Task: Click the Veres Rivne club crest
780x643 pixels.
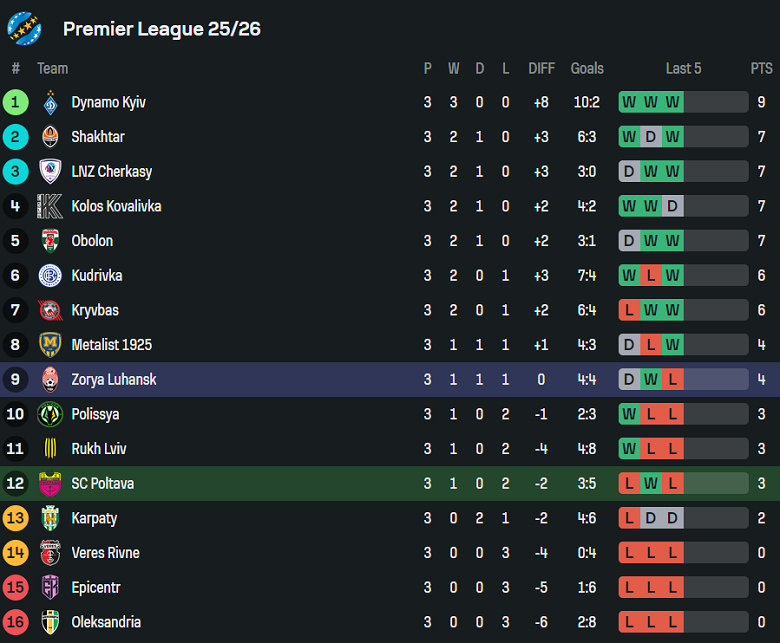Action: pos(50,553)
